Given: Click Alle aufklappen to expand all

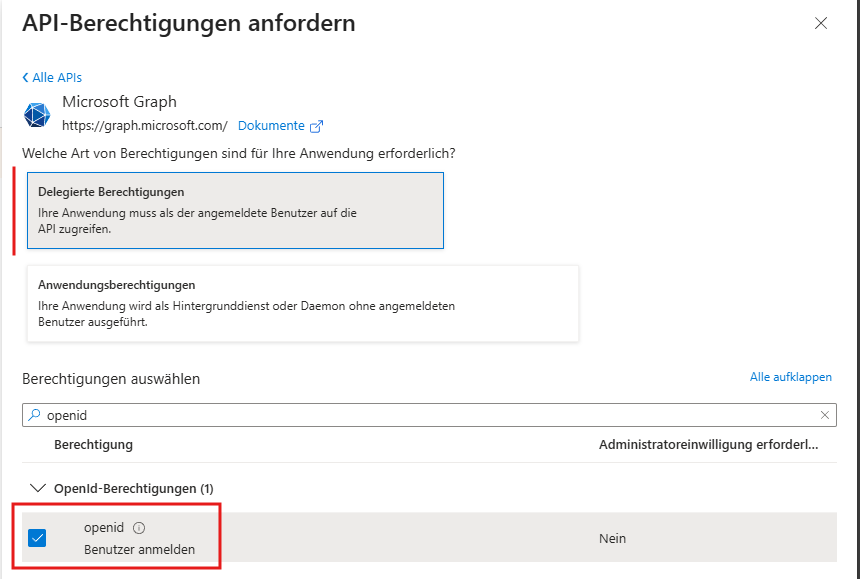Looking at the screenshot, I should coord(790,377).
